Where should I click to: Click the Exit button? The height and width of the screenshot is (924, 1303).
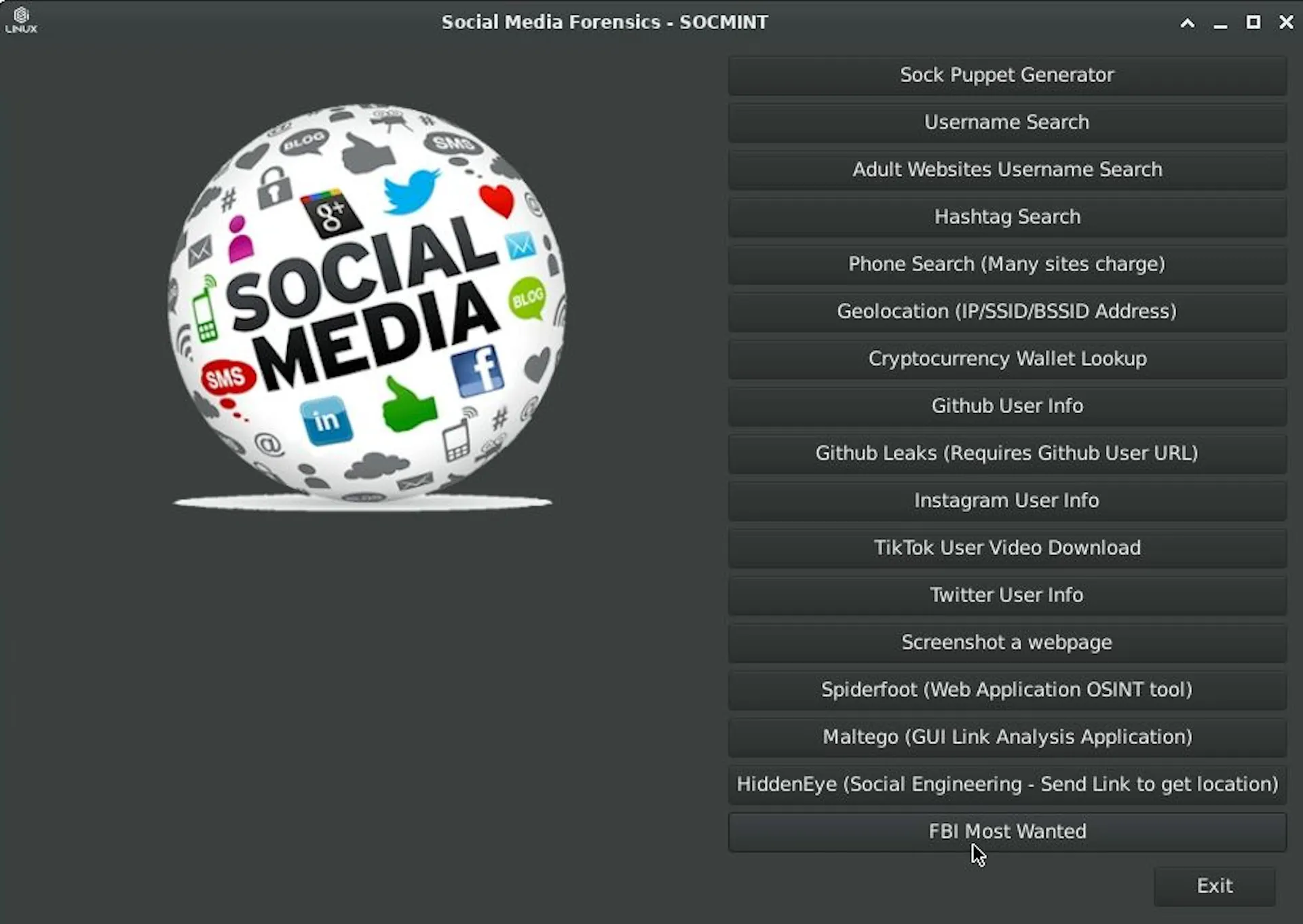[1214, 886]
